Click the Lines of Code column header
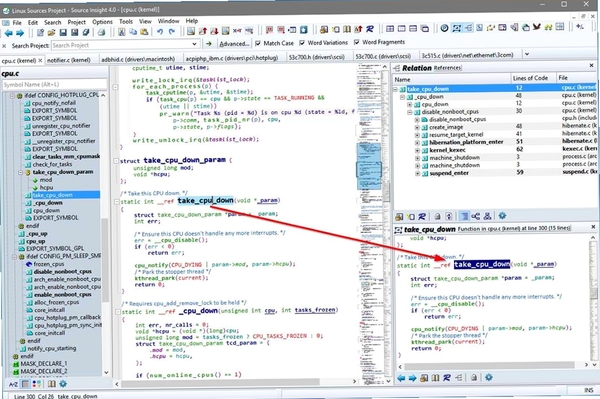 pos(530,78)
